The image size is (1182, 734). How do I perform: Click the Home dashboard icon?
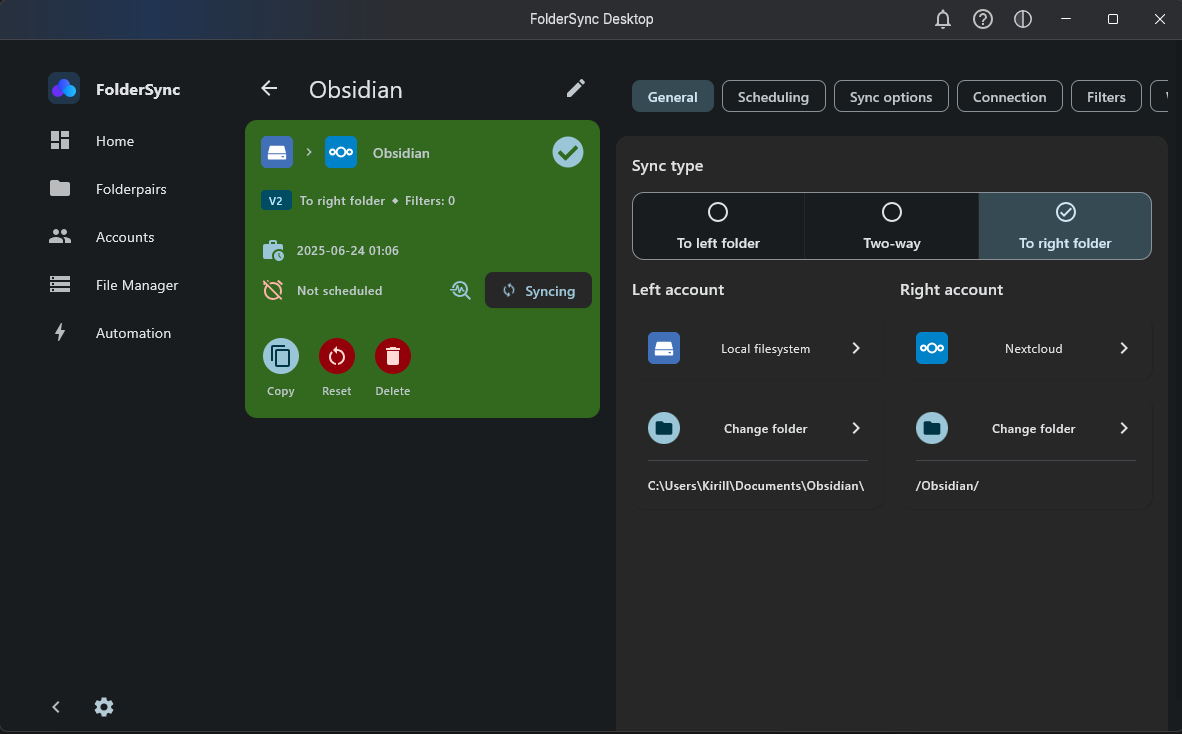click(x=60, y=140)
